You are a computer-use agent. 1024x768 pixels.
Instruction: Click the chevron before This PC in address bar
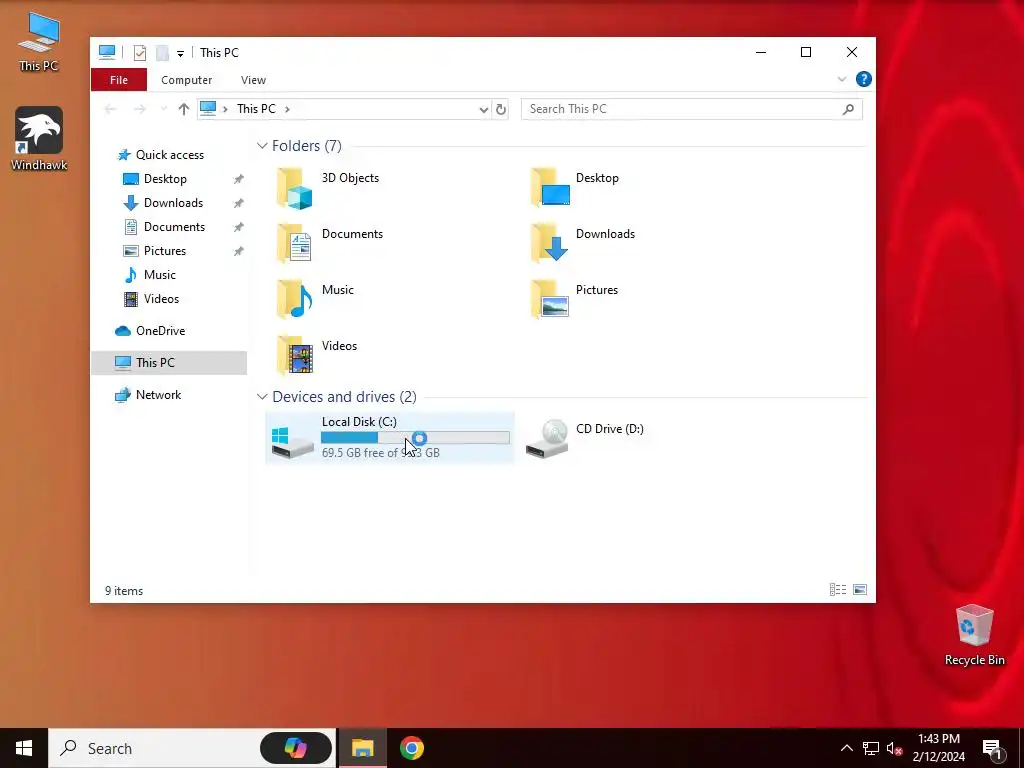point(225,109)
